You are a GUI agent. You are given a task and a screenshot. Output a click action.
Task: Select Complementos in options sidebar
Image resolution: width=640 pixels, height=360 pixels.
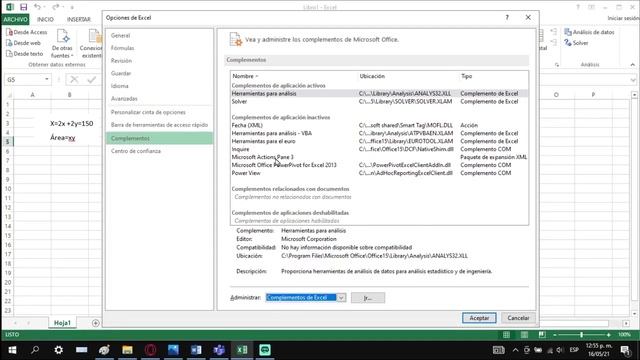(x=159, y=138)
